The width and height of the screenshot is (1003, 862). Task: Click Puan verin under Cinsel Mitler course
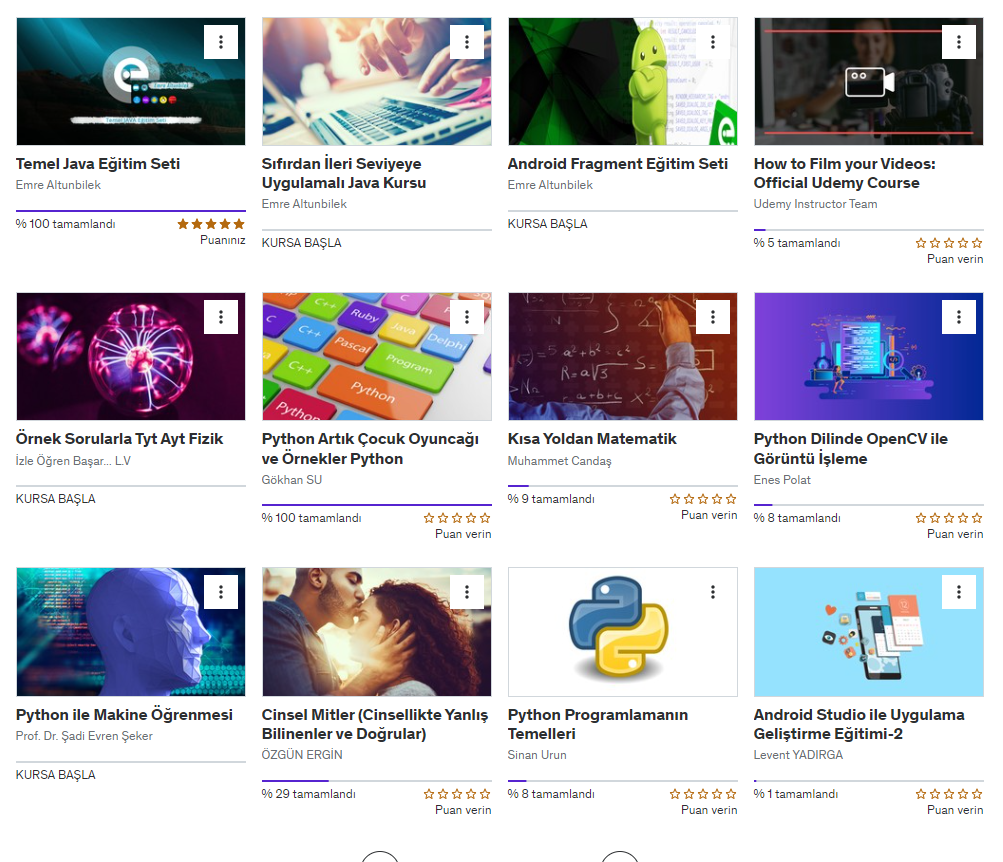tap(463, 810)
